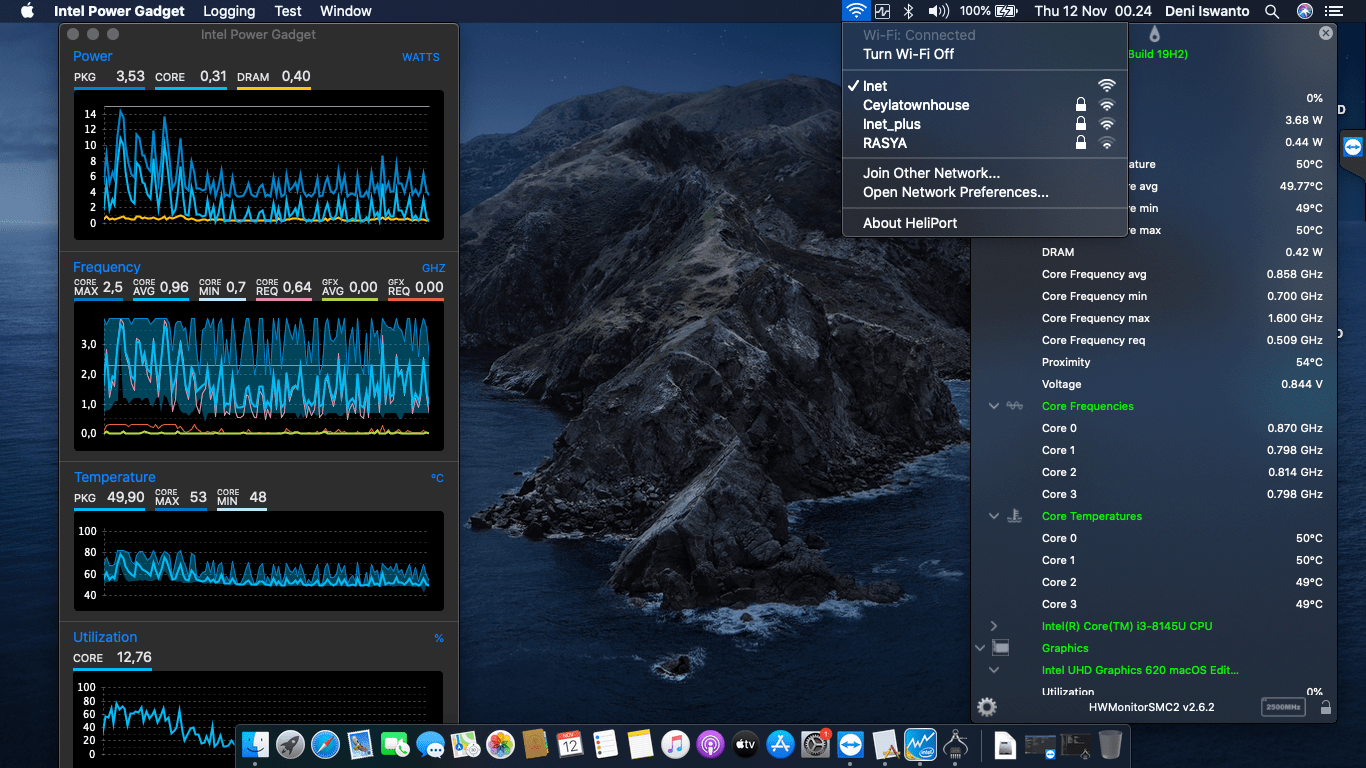Click the Power section title
The height and width of the screenshot is (768, 1366).
point(93,56)
